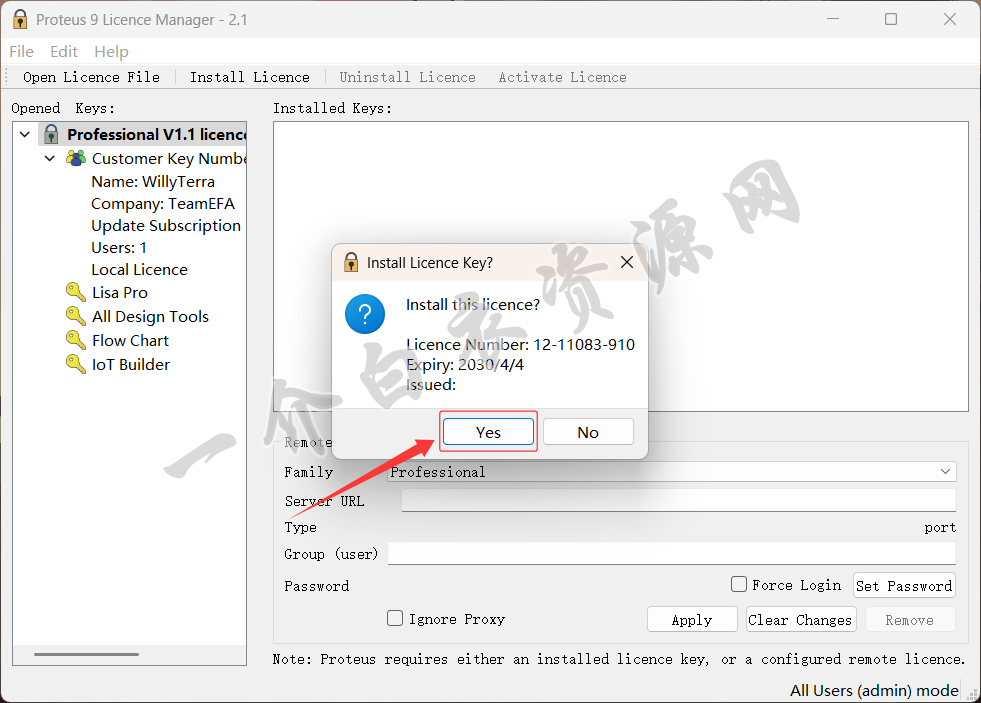The width and height of the screenshot is (981, 703).
Task: Click the Group (user) input field
Action: (x=671, y=554)
